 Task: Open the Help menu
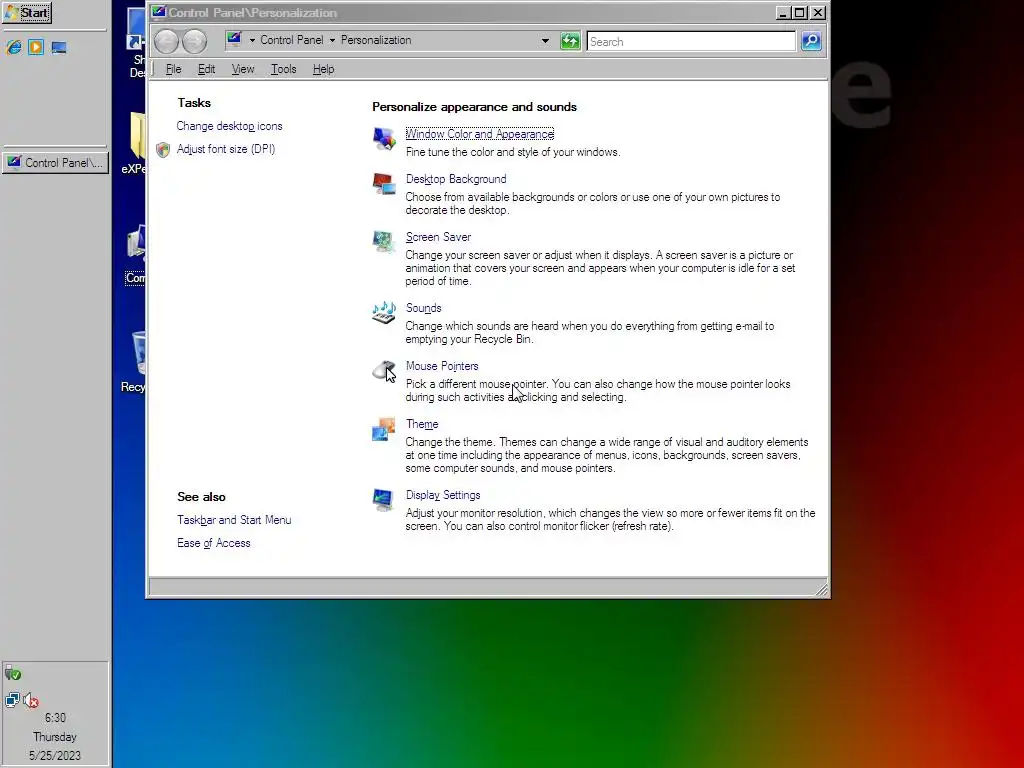(323, 69)
